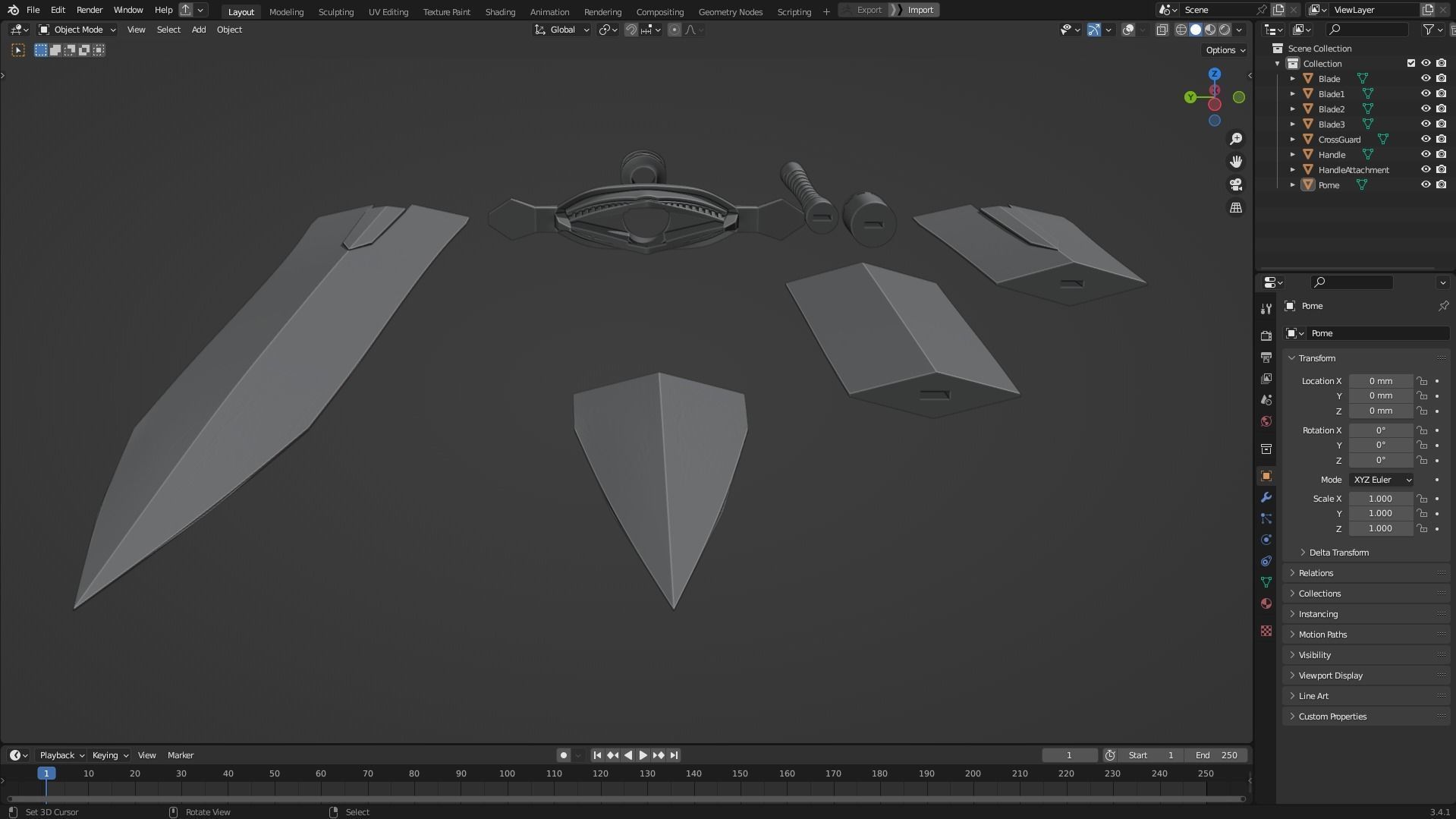The height and width of the screenshot is (819, 1456).
Task: Switch to Solid viewport shading
Action: tap(1196, 30)
